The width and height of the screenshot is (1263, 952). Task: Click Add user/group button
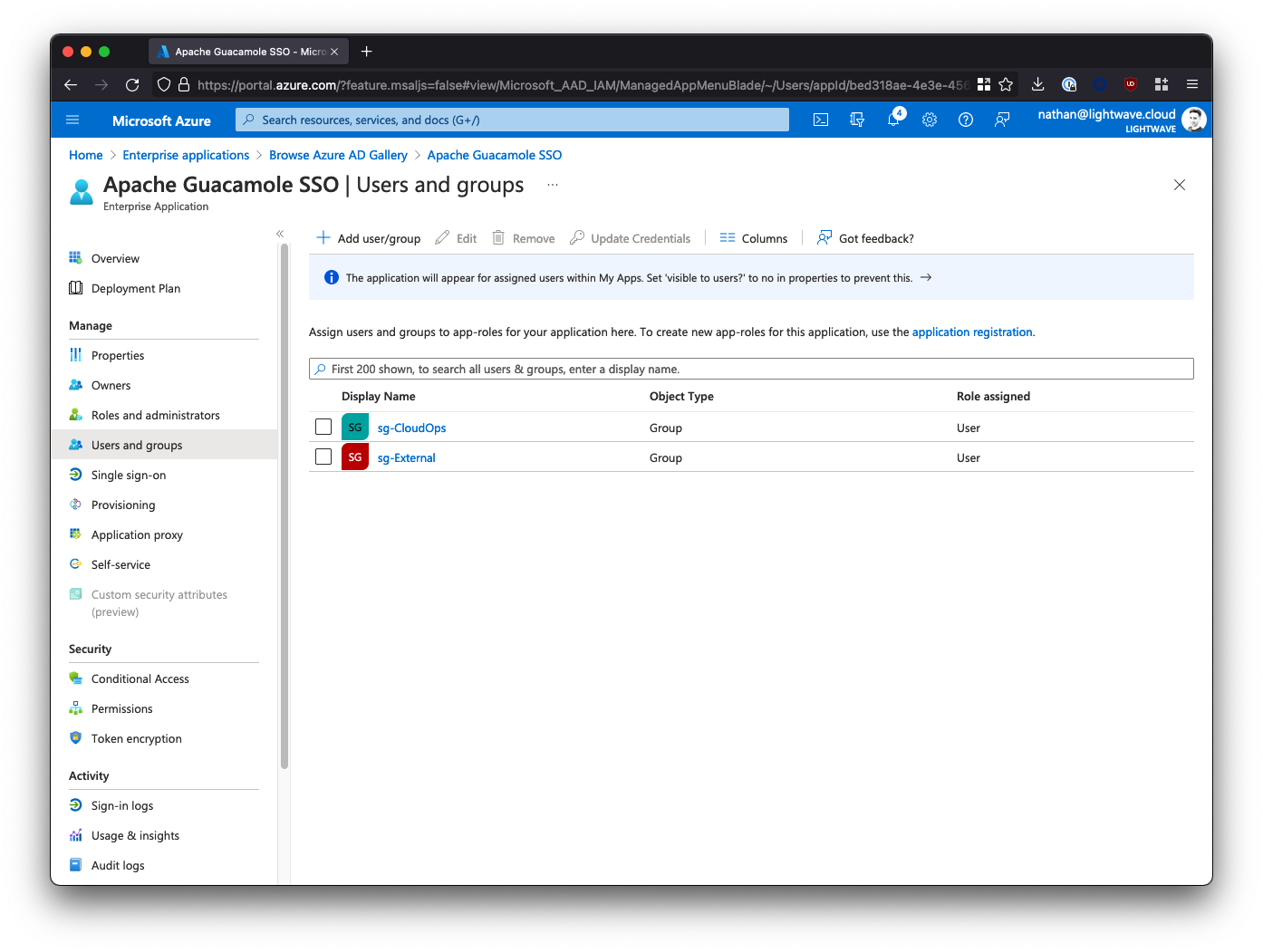coord(369,238)
